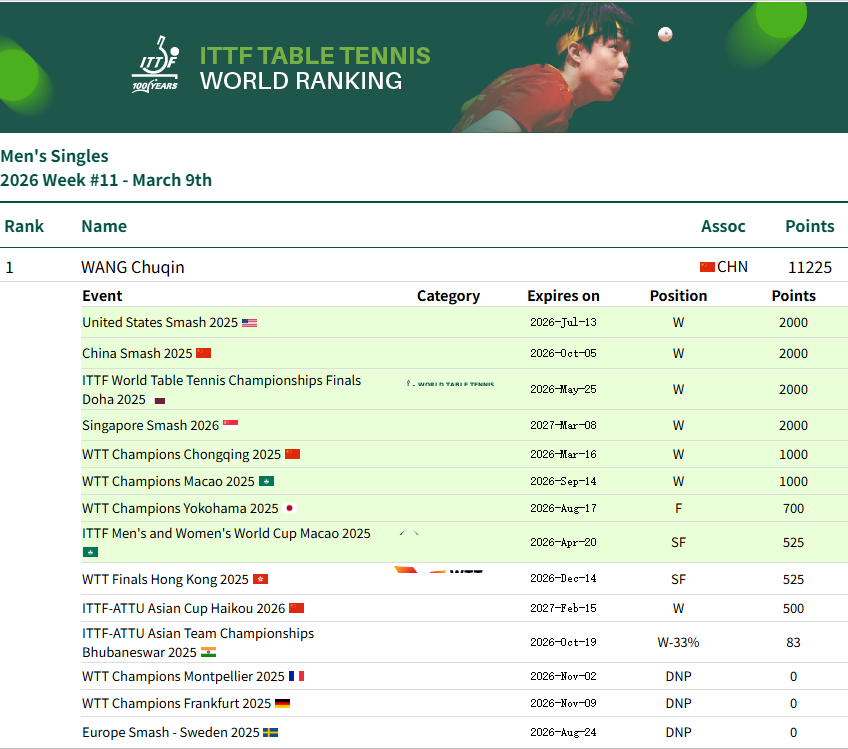This screenshot has height=749, width=848.
Task: Click the Event sub-table header
Action: [x=102, y=296]
